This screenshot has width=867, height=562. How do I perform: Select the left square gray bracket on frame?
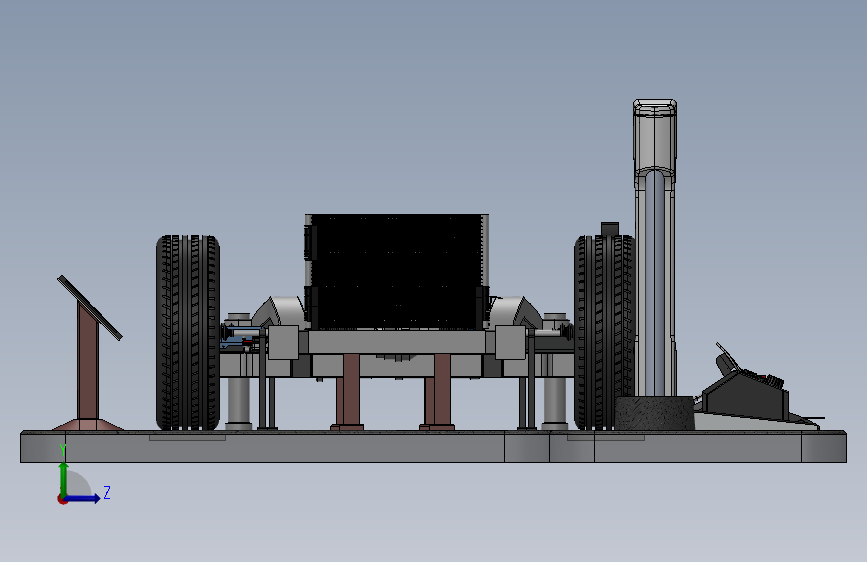pos(284,342)
